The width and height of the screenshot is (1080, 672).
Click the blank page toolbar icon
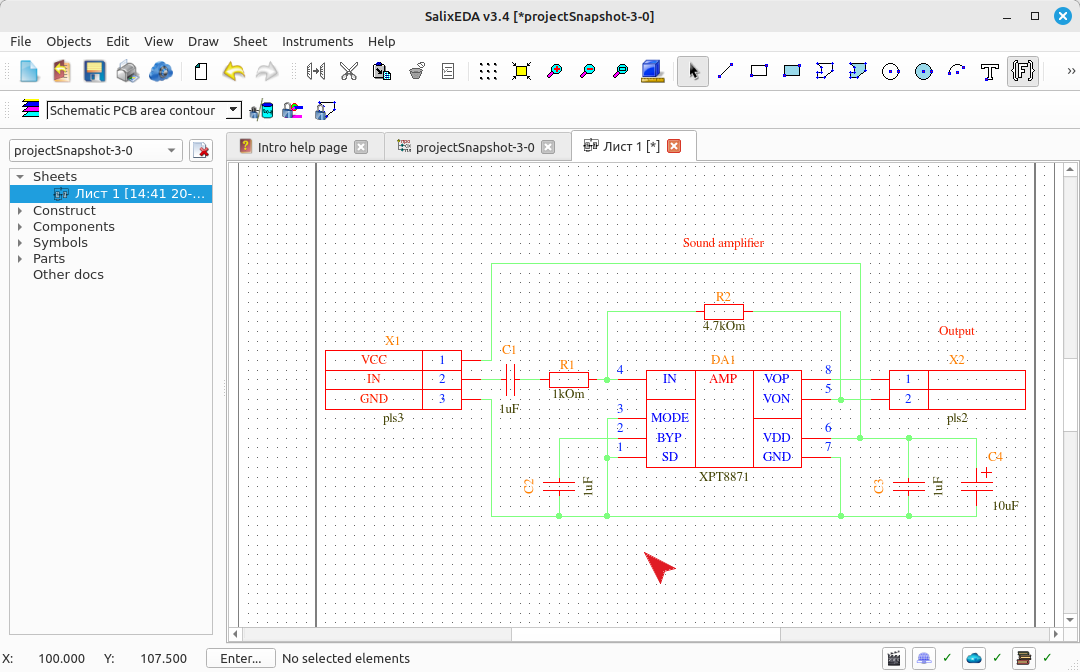[200, 71]
